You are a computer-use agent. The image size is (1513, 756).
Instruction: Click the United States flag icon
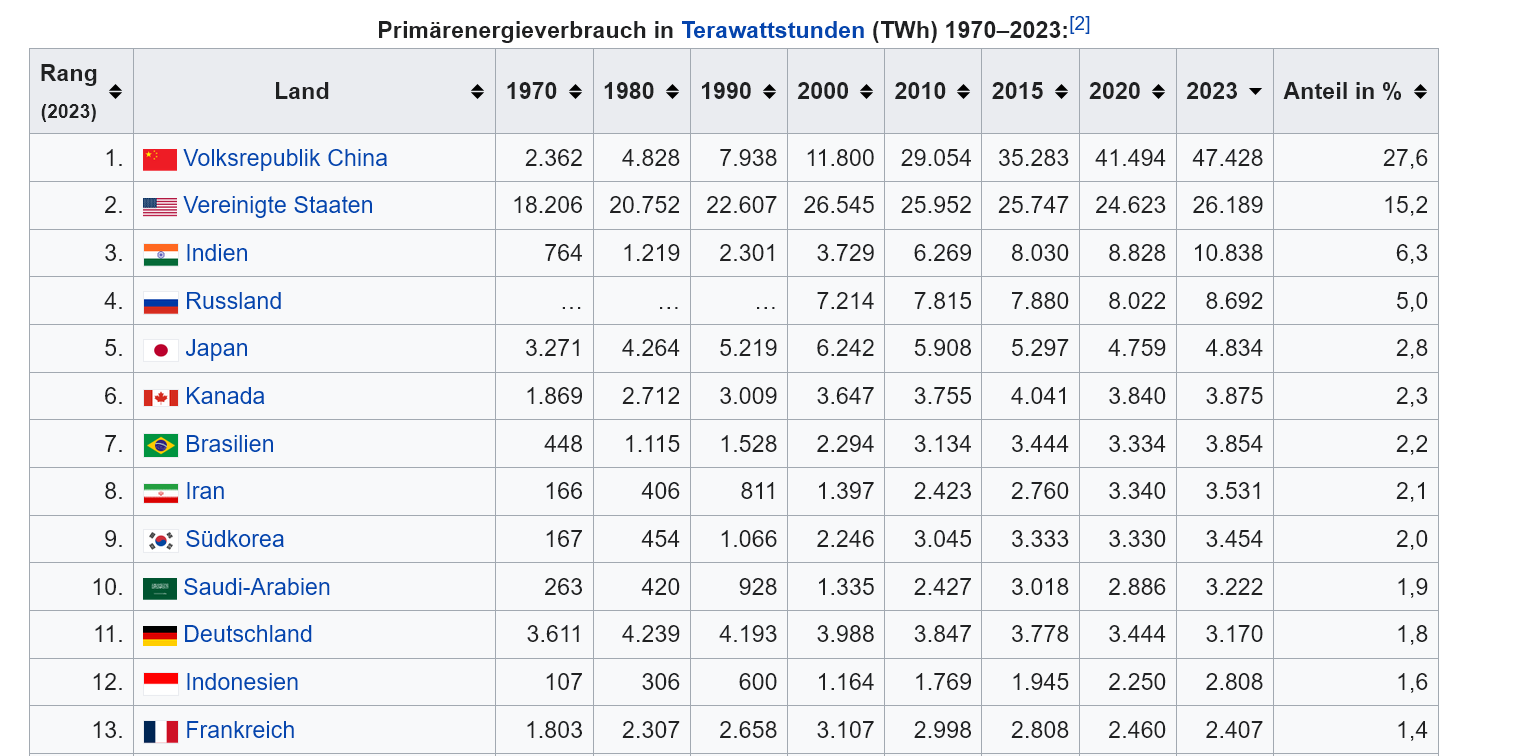pos(160,206)
